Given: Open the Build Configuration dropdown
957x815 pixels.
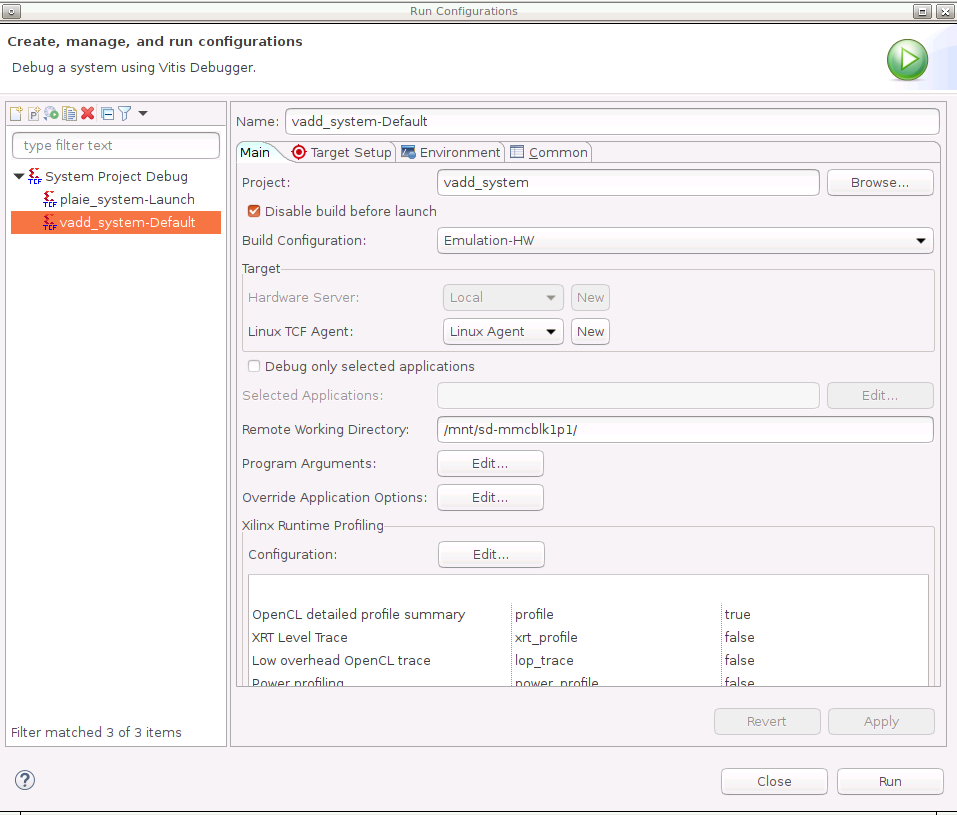Looking at the screenshot, I should tap(685, 241).
